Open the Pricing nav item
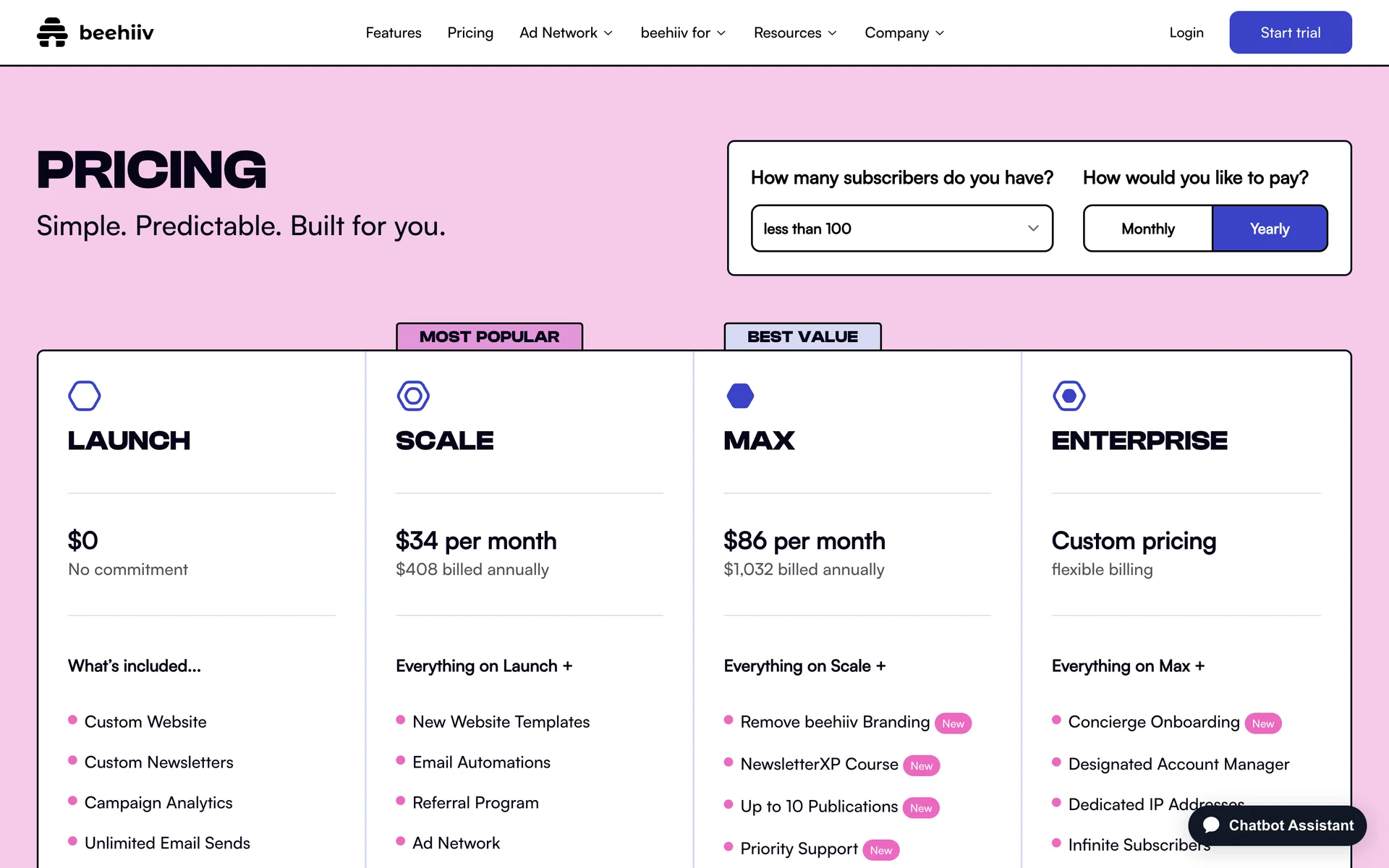This screenshot has width=1389, height=868. point(470,33)
